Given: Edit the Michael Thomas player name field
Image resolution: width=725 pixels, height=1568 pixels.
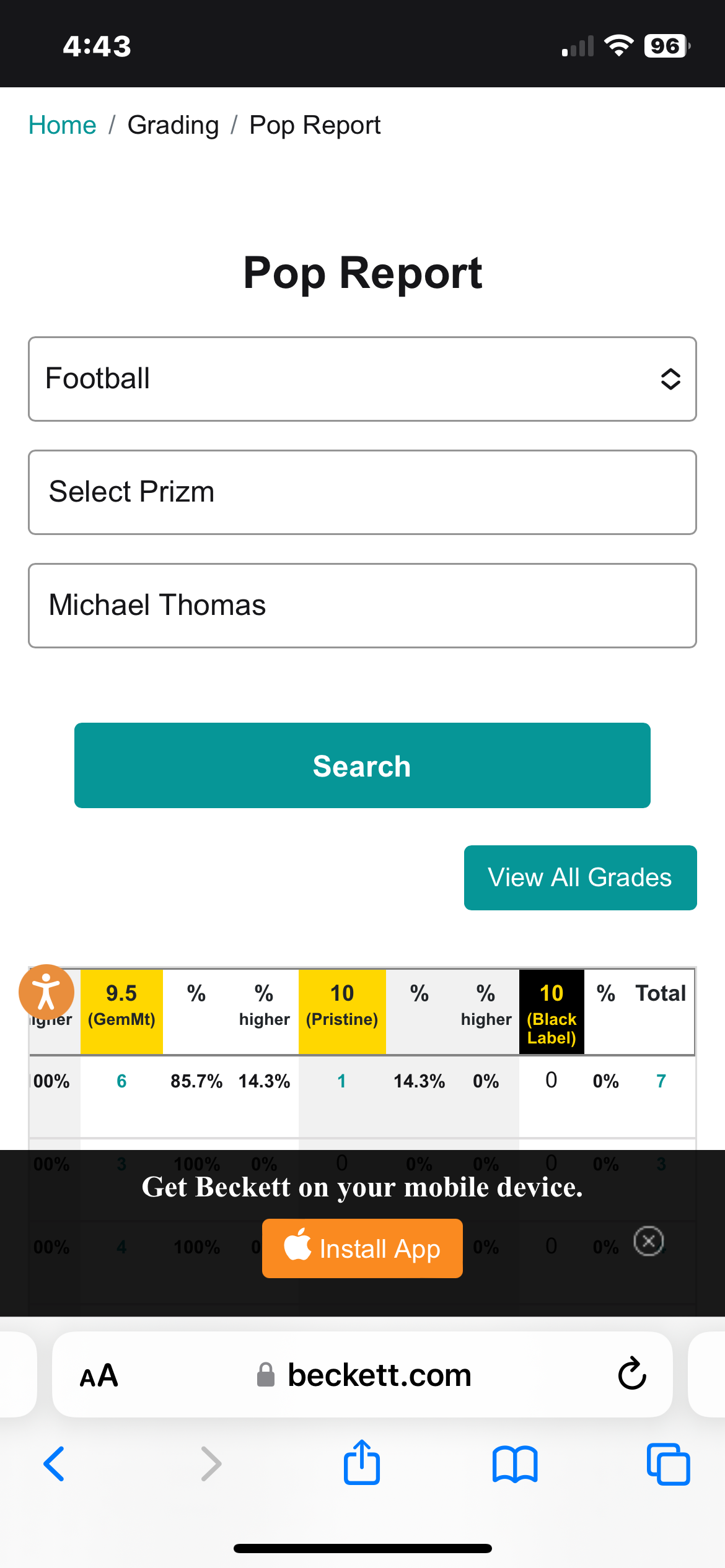Looking at the screenshot, I should [362, 606].
